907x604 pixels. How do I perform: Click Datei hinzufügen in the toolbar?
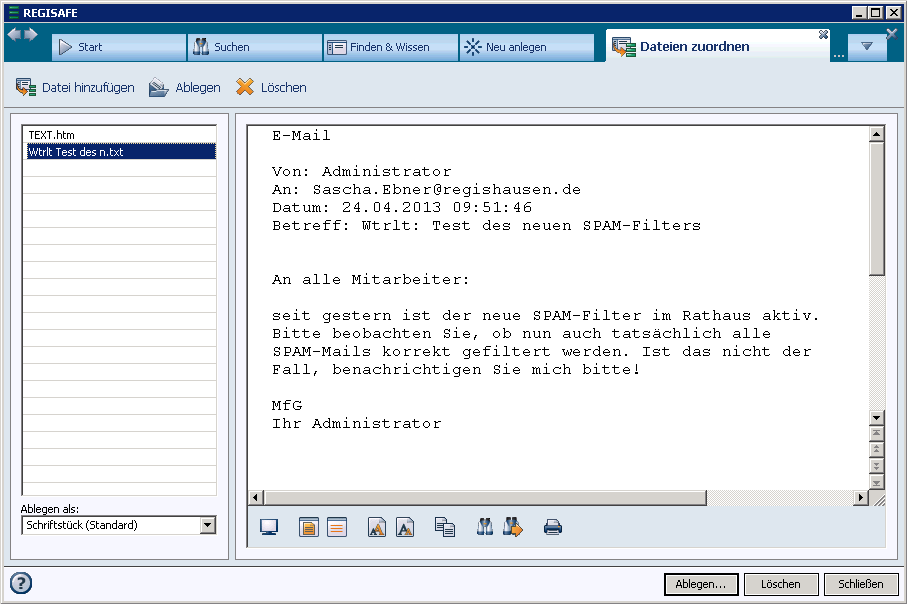(75, 88)
